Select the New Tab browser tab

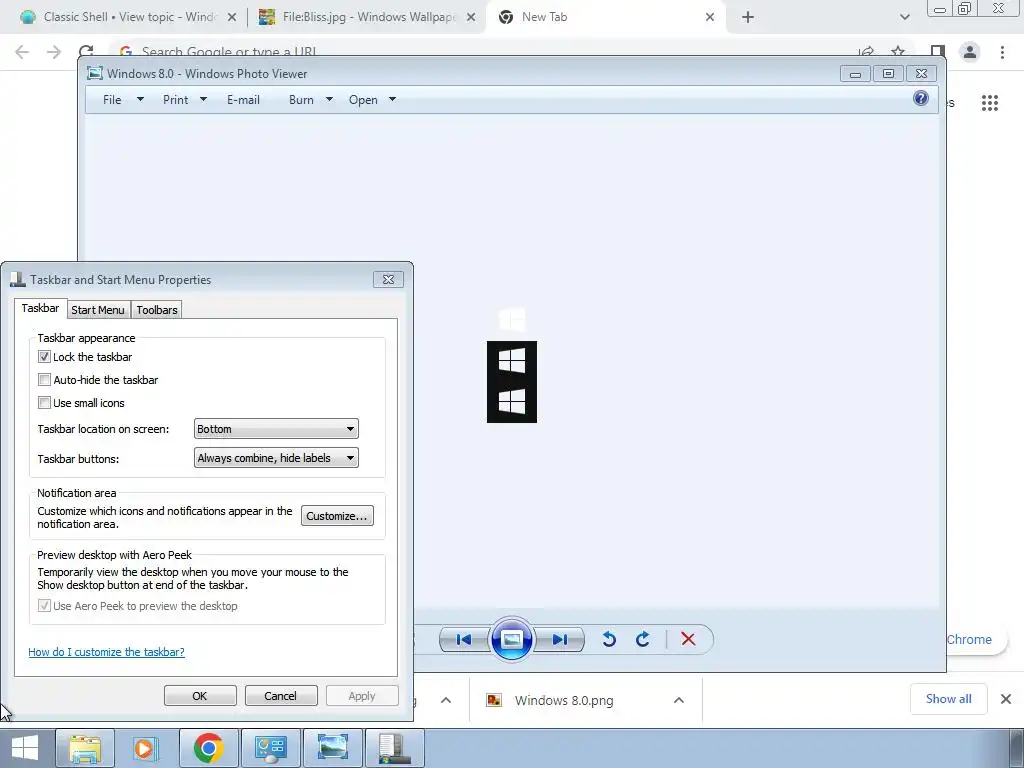click(x=605, y=17)
